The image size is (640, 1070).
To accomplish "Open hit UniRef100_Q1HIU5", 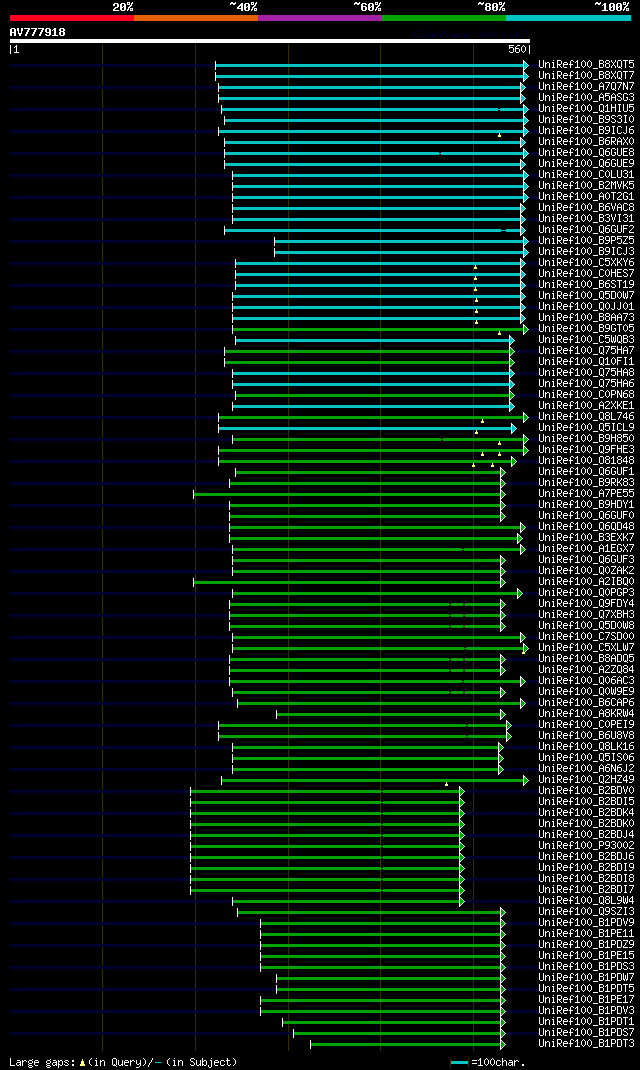I will (586, 109).
